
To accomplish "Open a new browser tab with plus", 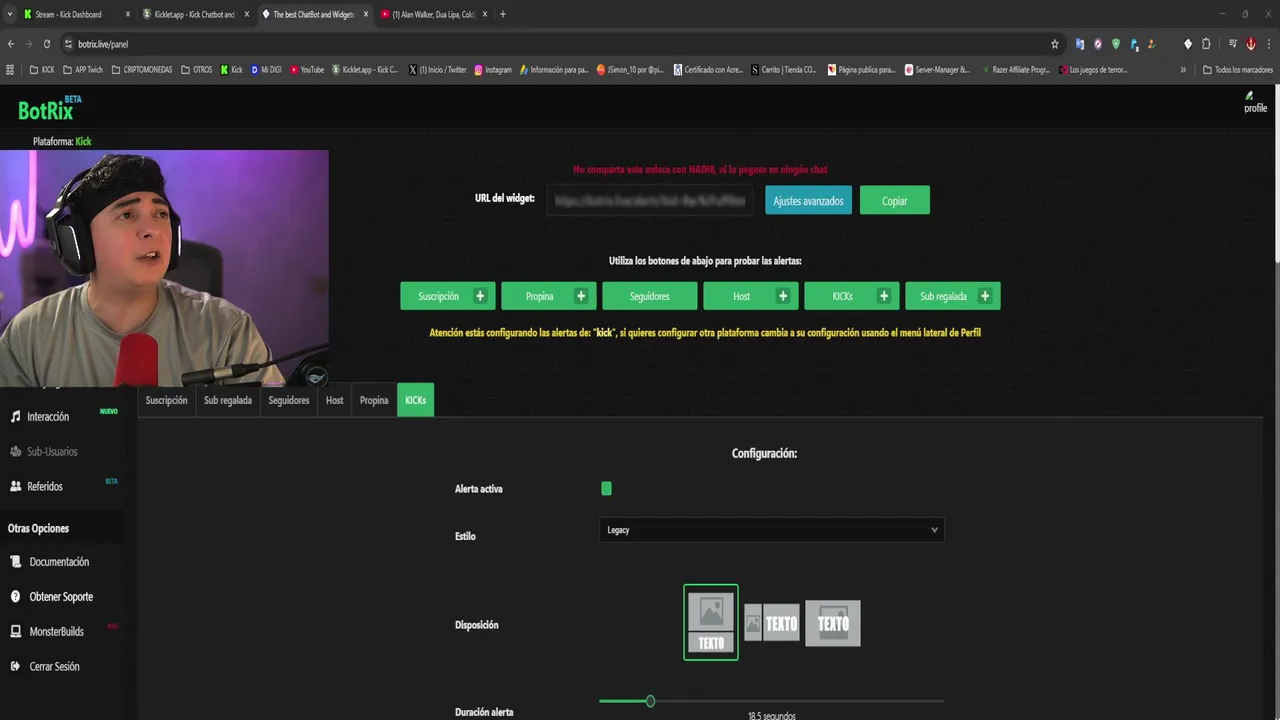I will coord(502,14).
